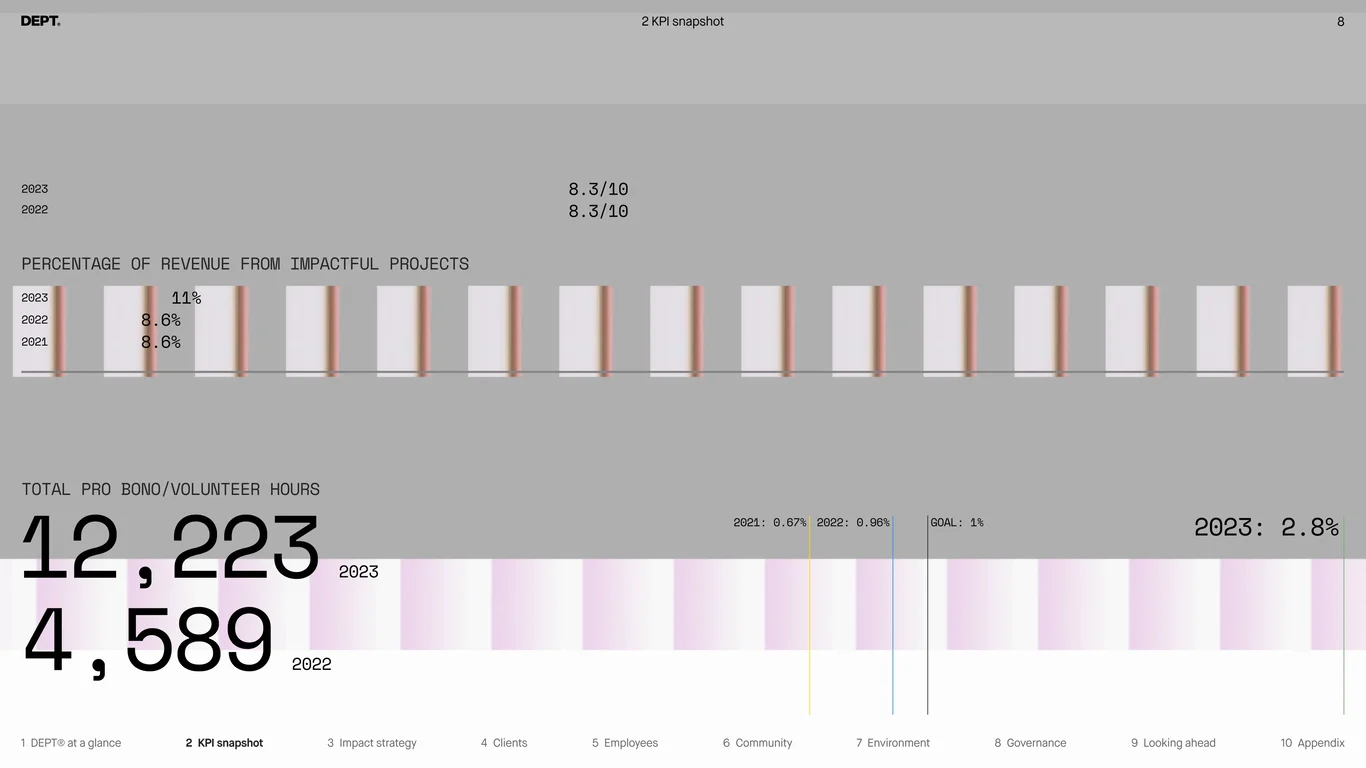Go to the 'Governance' section
The image size is (1366, 768).
1030,743
